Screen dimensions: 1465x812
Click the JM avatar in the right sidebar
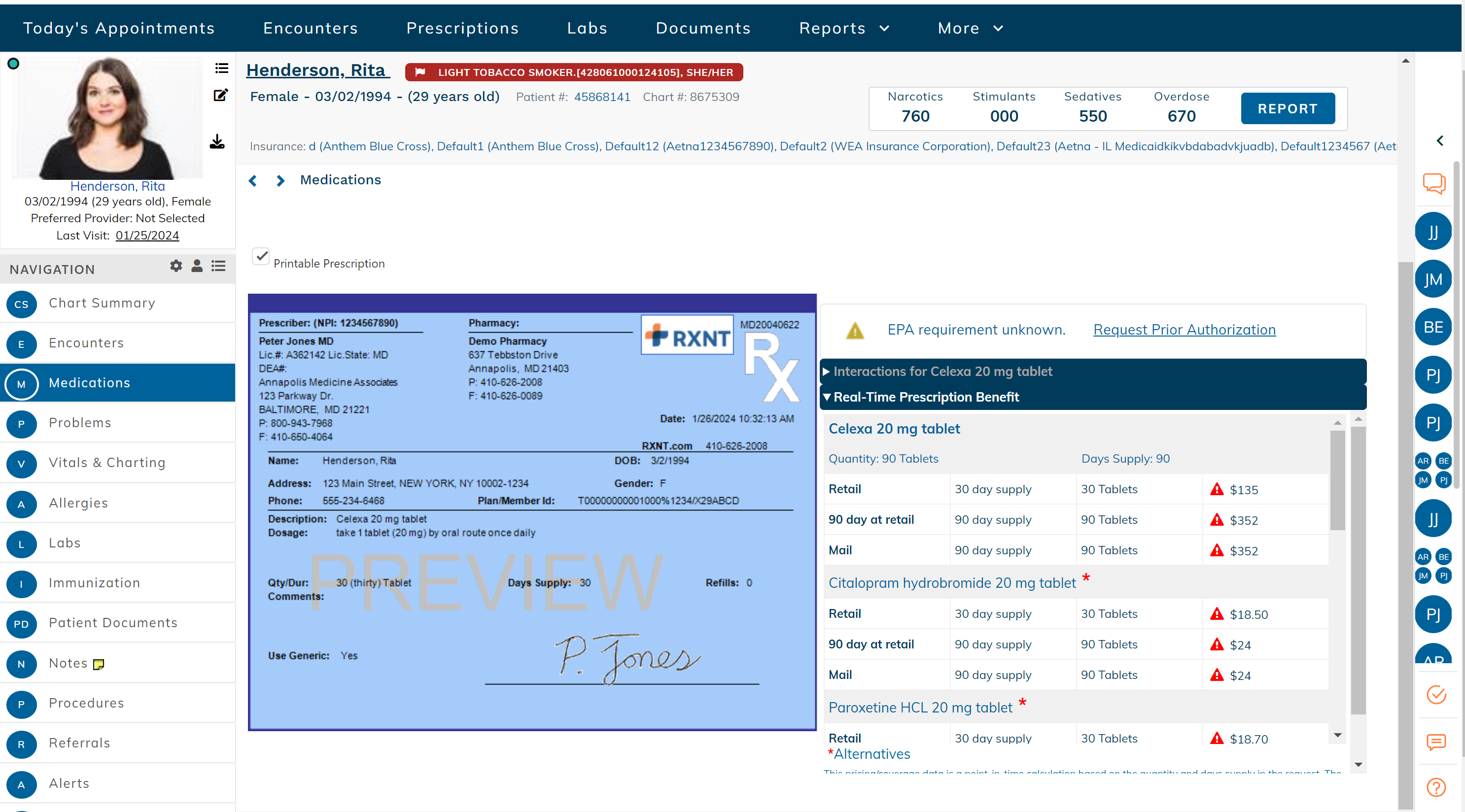[x=1433, y=278]
